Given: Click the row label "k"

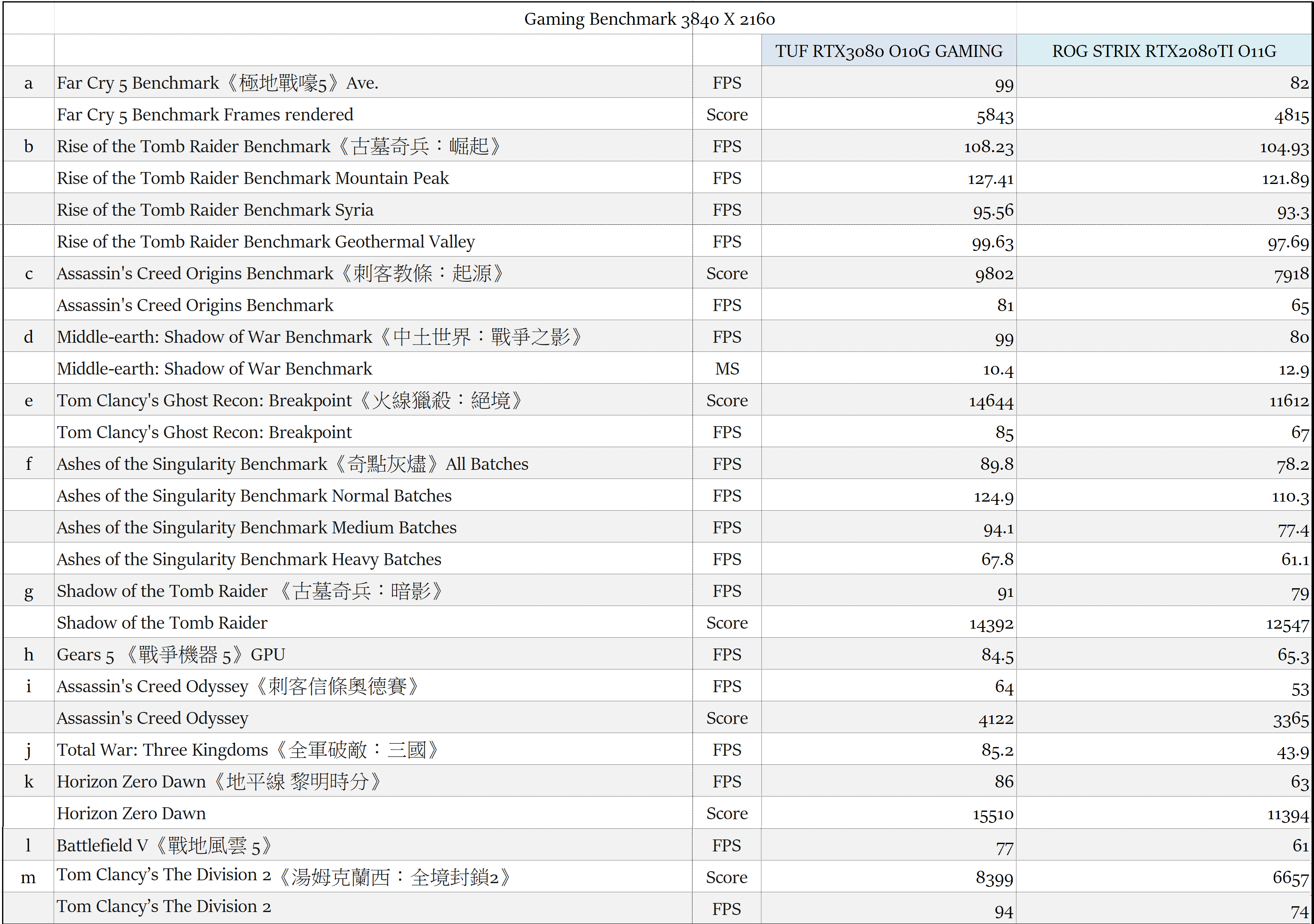Looking at the screenshot, I should point(28,782).
